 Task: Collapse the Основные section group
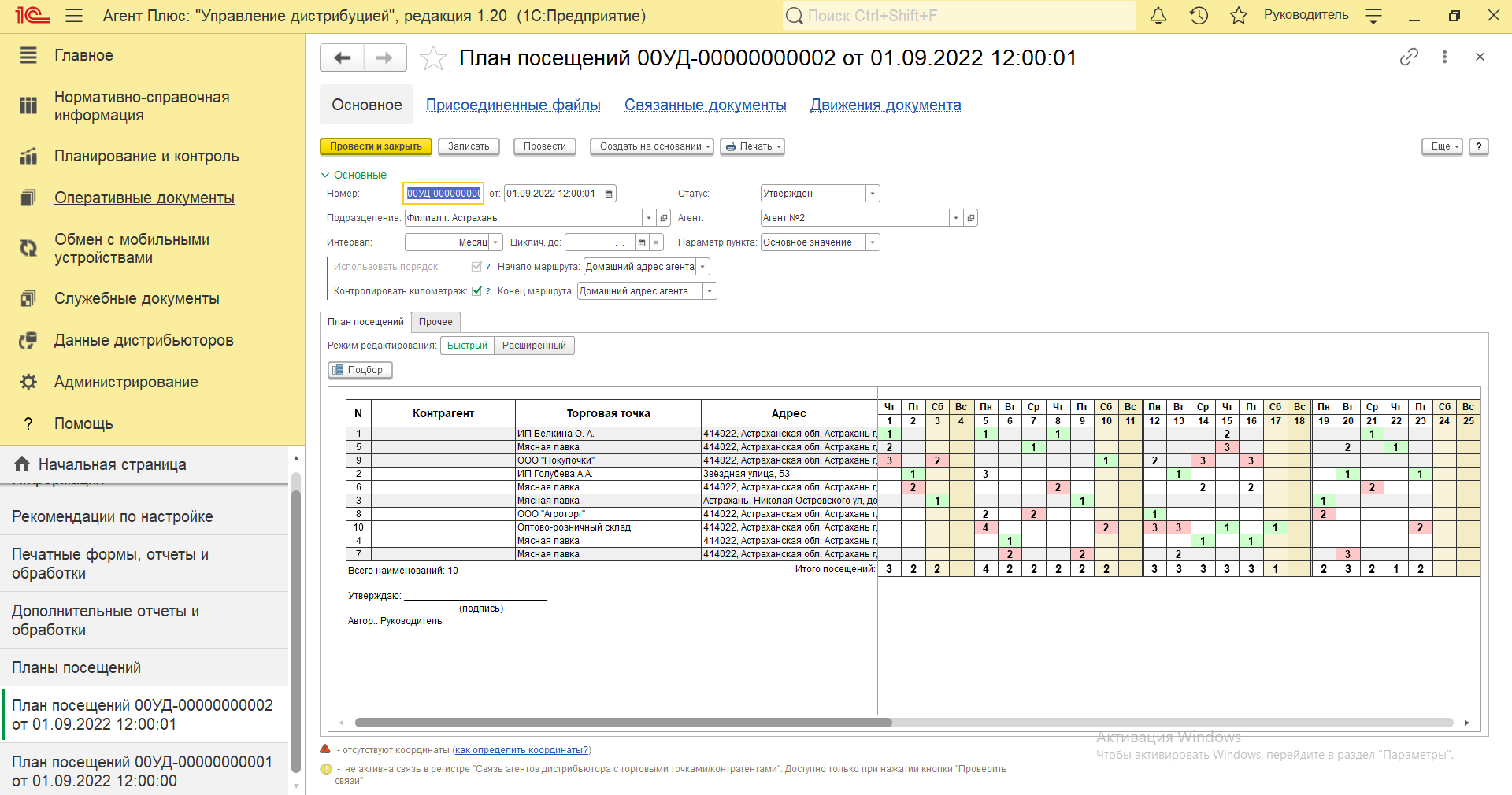coord(325,175)
